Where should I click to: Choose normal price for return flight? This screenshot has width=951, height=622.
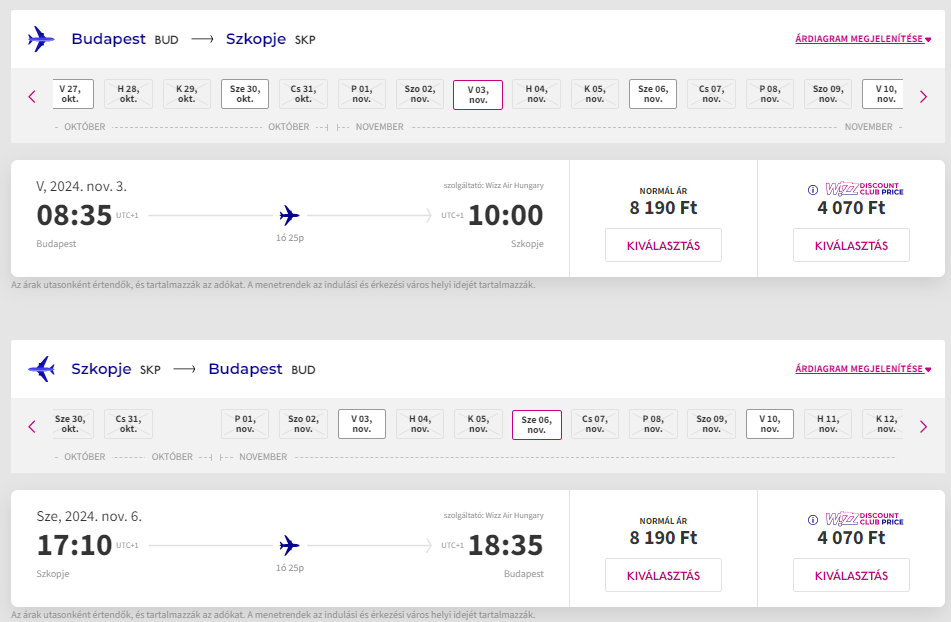pos(664,575)
